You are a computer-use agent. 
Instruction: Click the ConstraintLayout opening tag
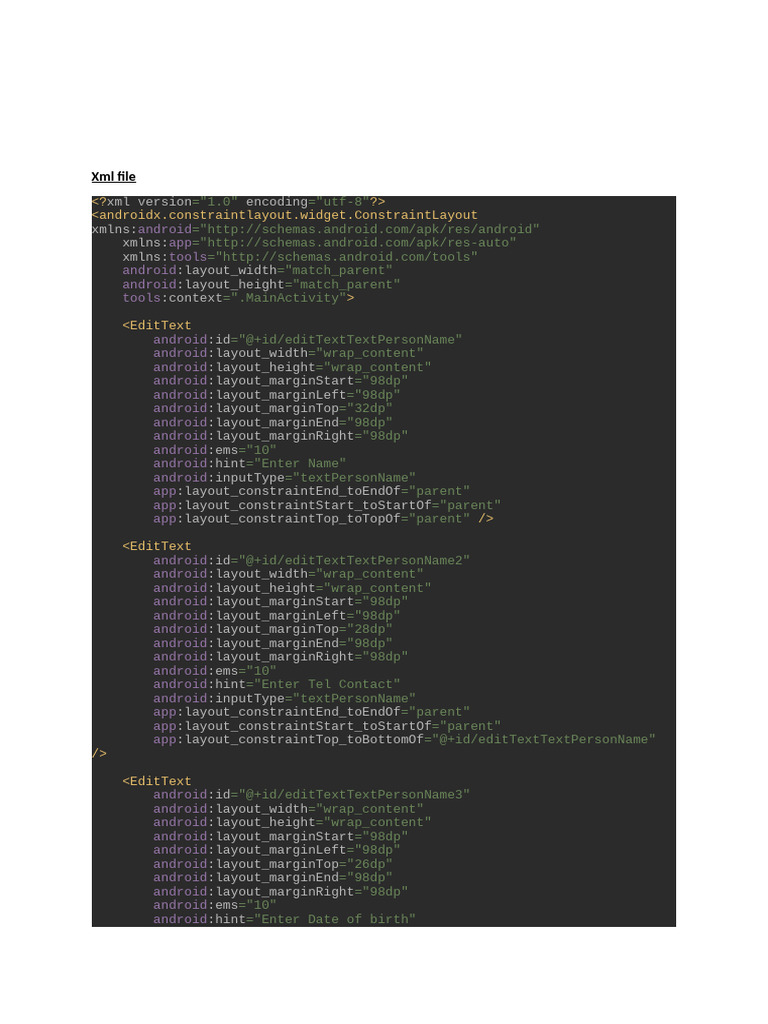(285, 216)
